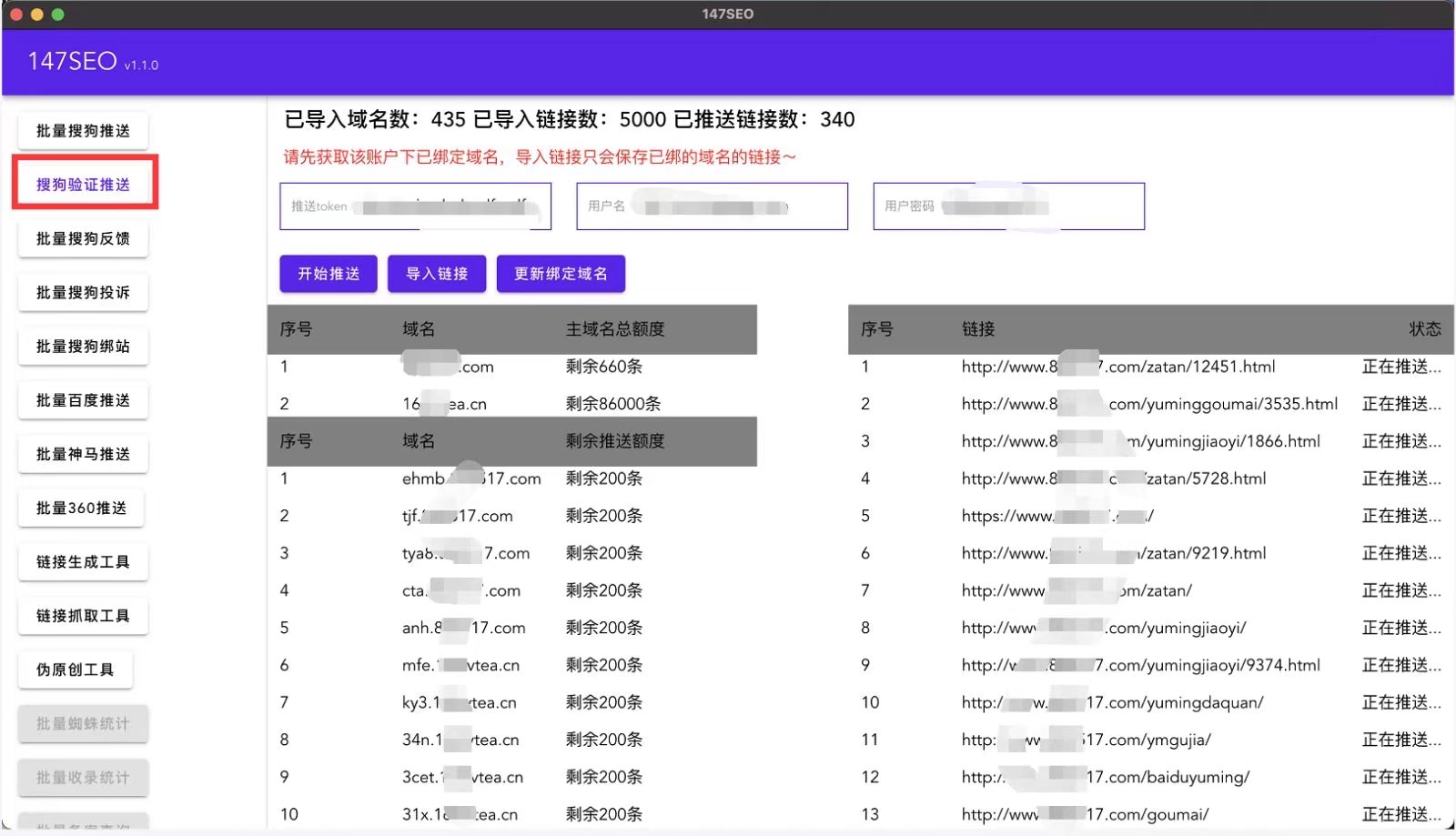Click 状态 column header
The width and height of the screenshot is (1456, 836).
click(x=1425, y=329)
